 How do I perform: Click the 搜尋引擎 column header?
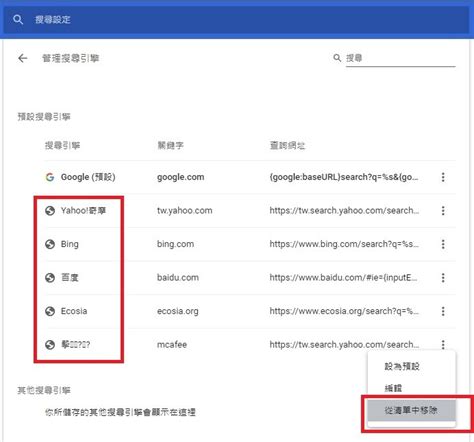pyautogui.click(x=63, y=145)
